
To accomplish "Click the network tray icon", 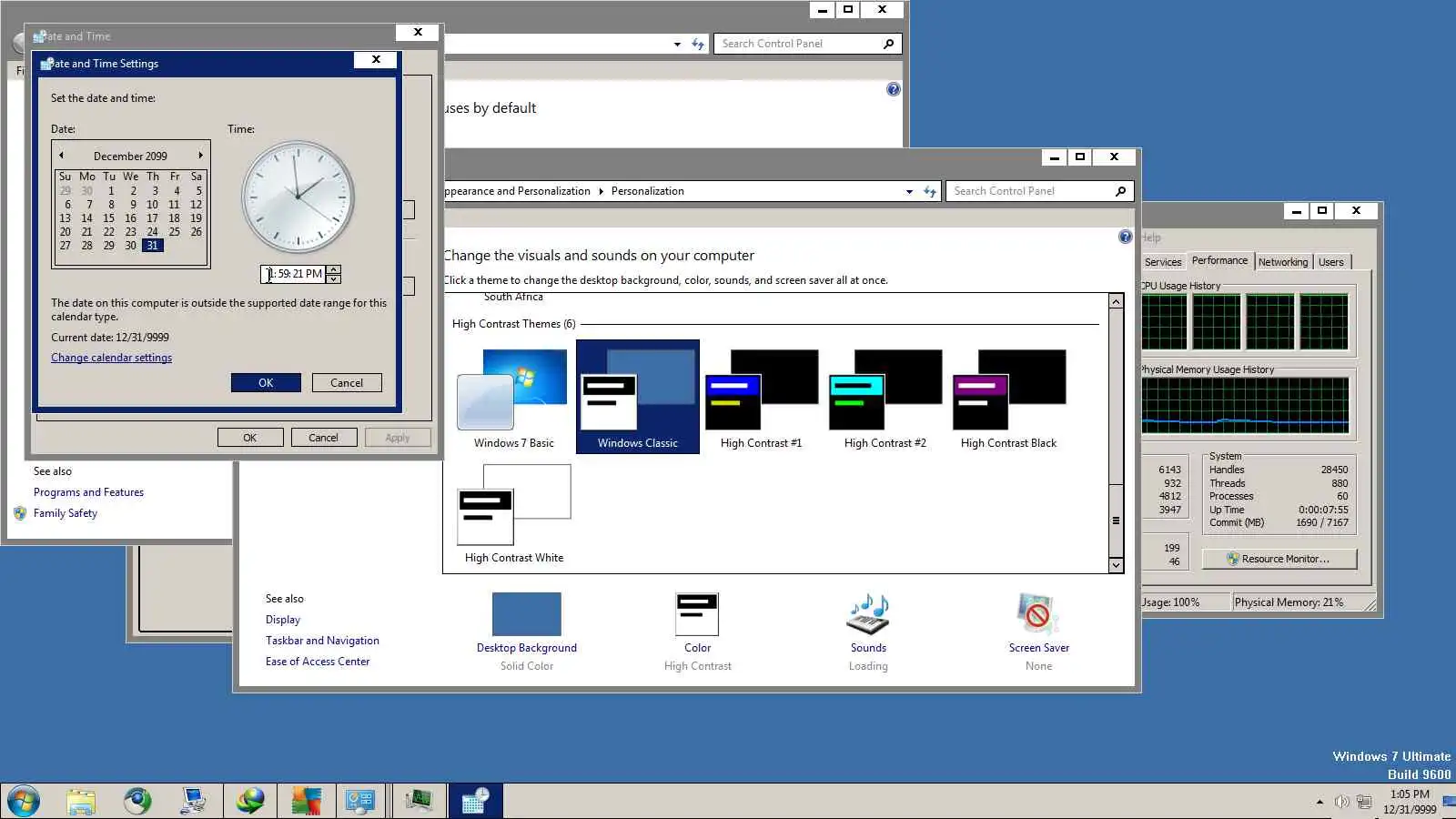I will tap(1364, 802).
